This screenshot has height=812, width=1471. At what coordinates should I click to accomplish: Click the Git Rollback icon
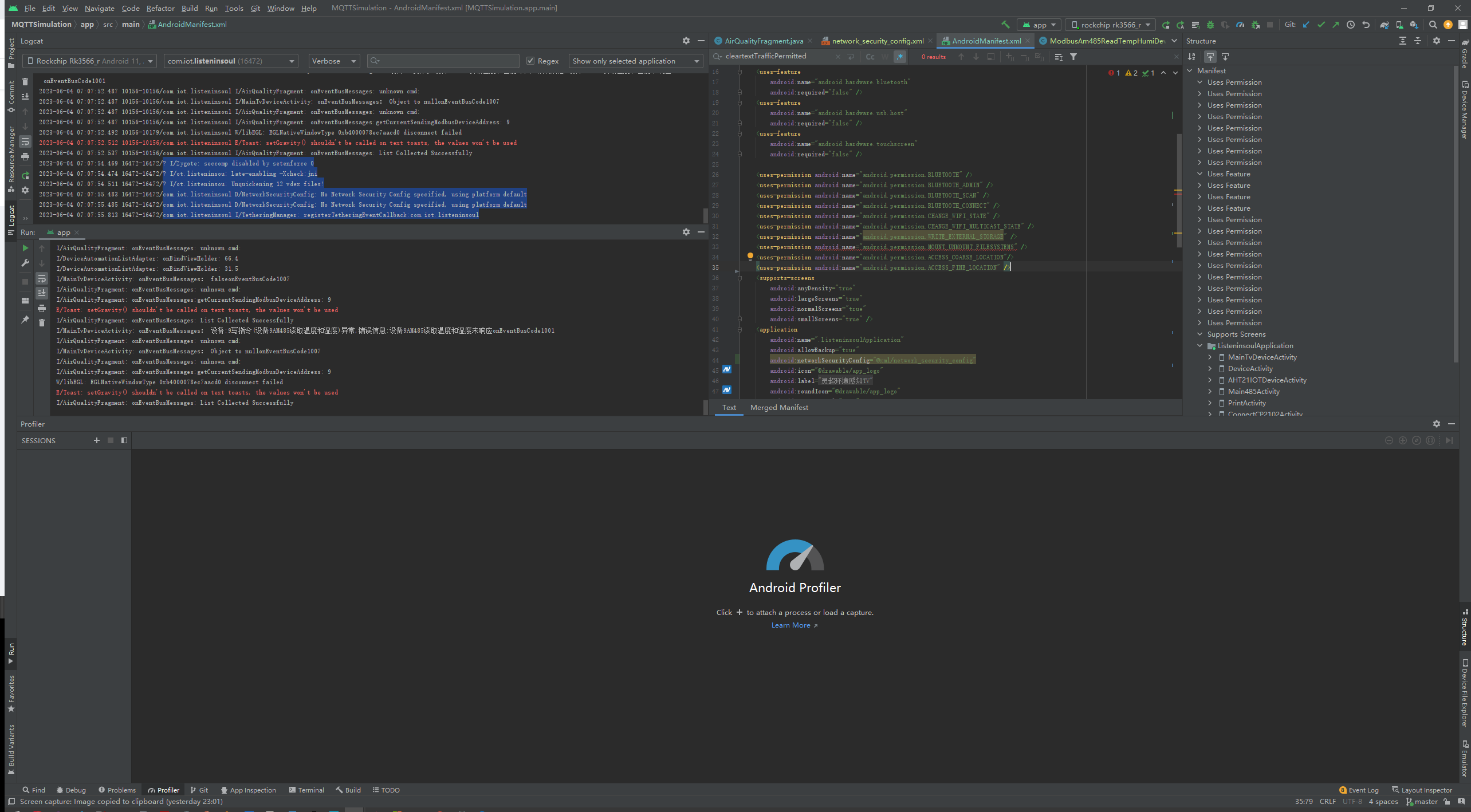tap(1366, 25)
